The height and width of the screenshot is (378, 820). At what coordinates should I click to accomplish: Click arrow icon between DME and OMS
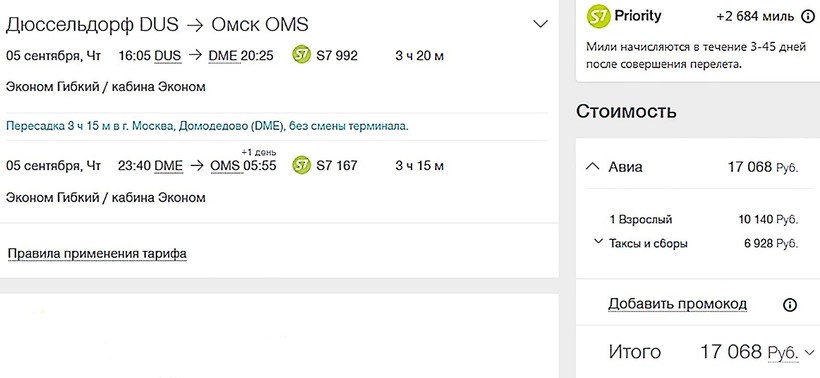pos(197,166)
